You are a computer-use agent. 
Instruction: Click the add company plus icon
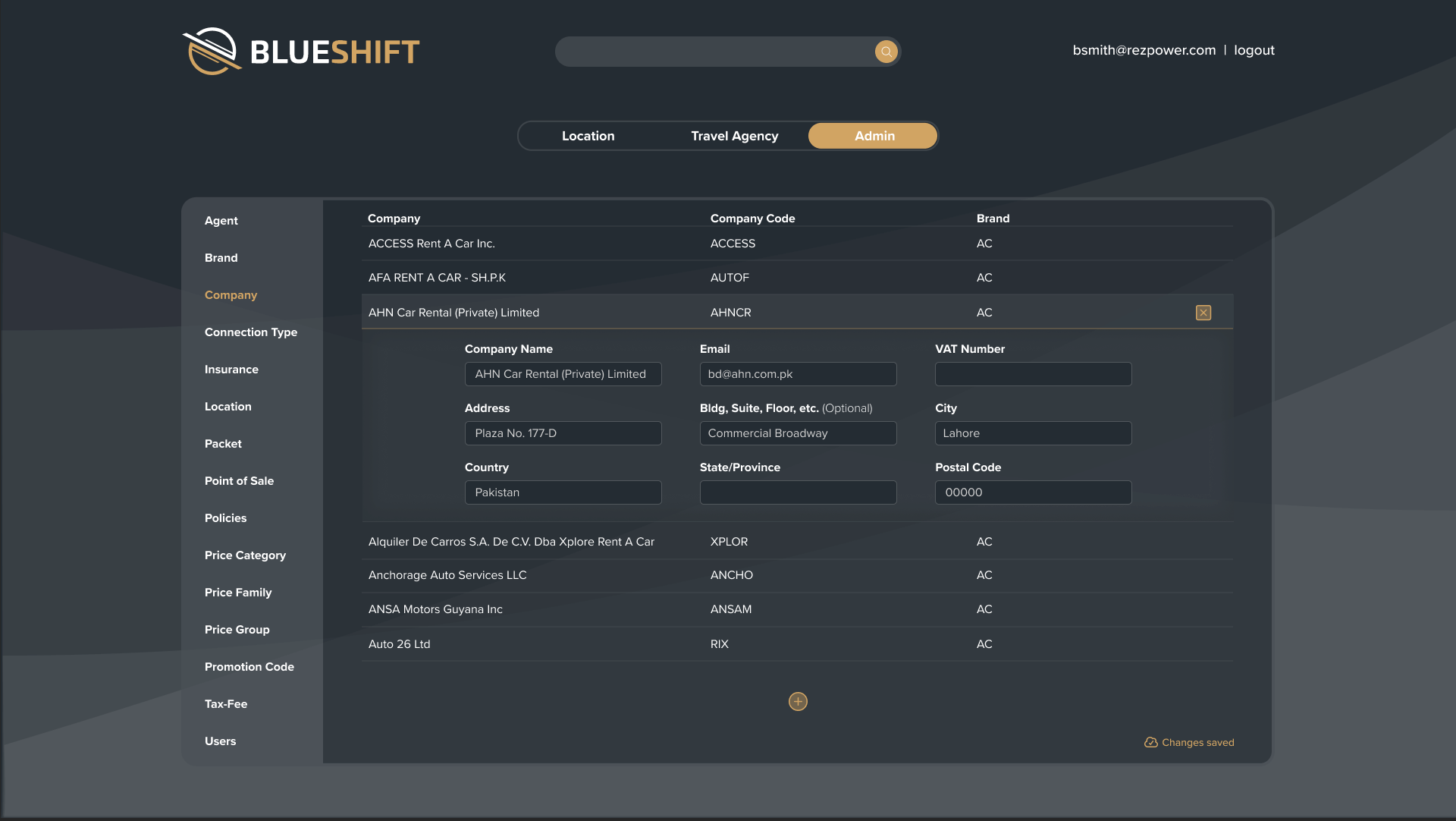[798, 702]
